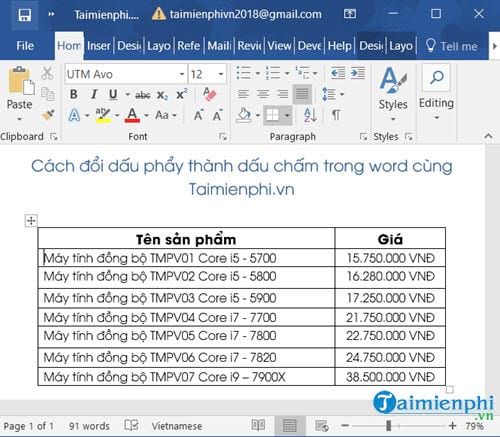
Task: Apply superscript formatting
Action: [x=182, y=94]
